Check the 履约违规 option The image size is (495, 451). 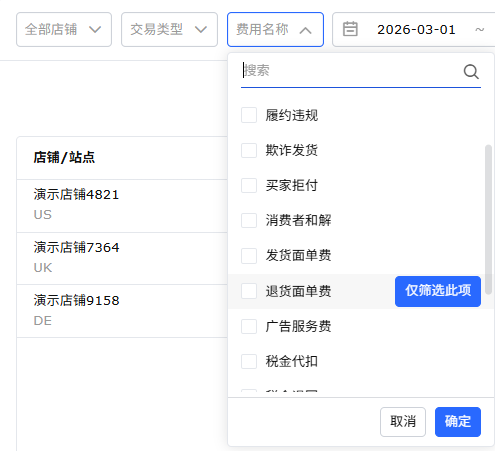pyautogui.click(x=249, y=115)
